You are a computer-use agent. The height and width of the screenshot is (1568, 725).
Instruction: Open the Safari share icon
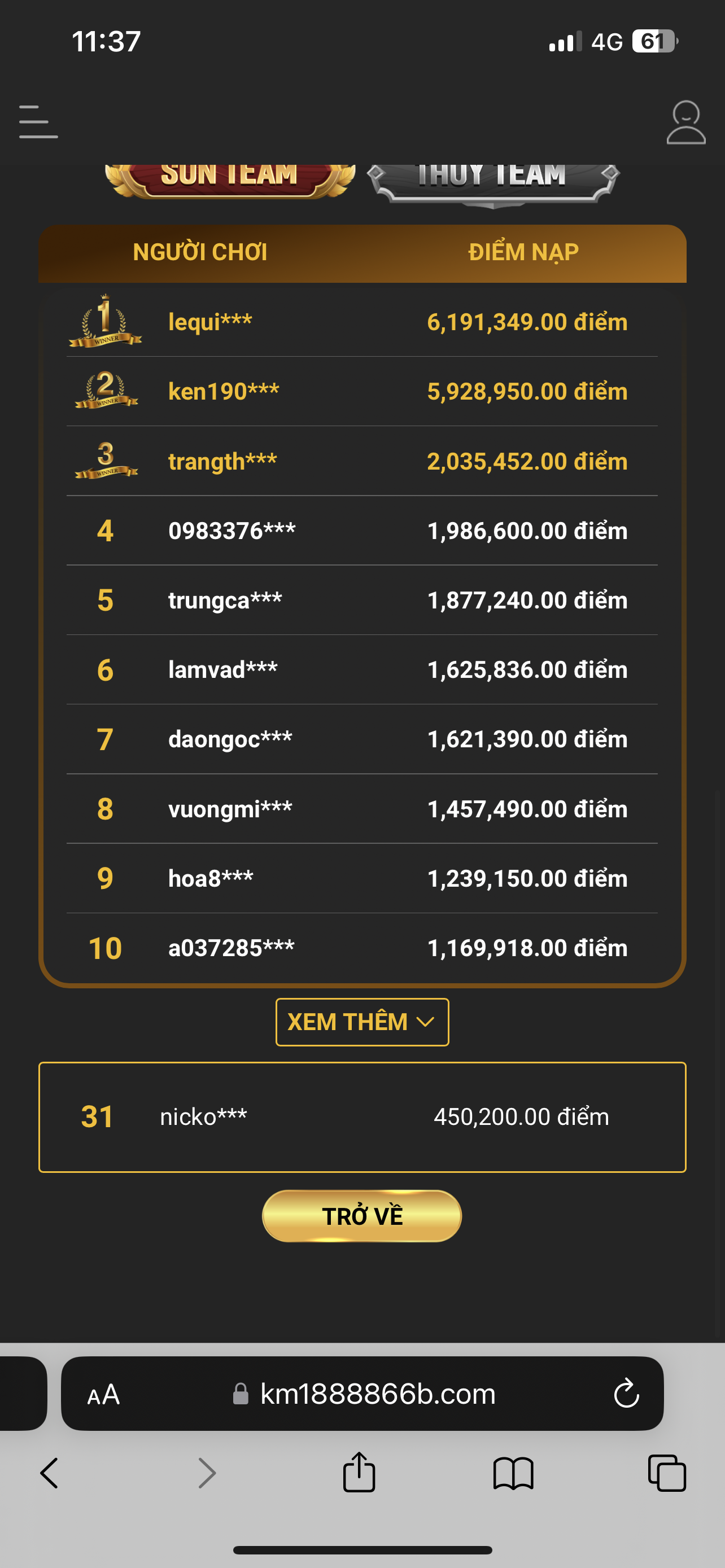[359, 1473]
